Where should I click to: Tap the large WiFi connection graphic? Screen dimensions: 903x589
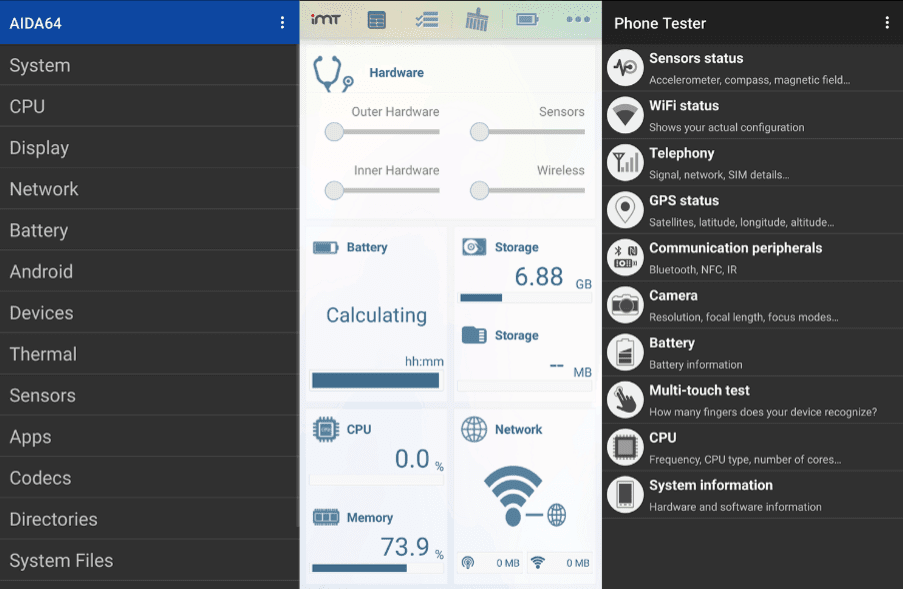coord(524,496)
